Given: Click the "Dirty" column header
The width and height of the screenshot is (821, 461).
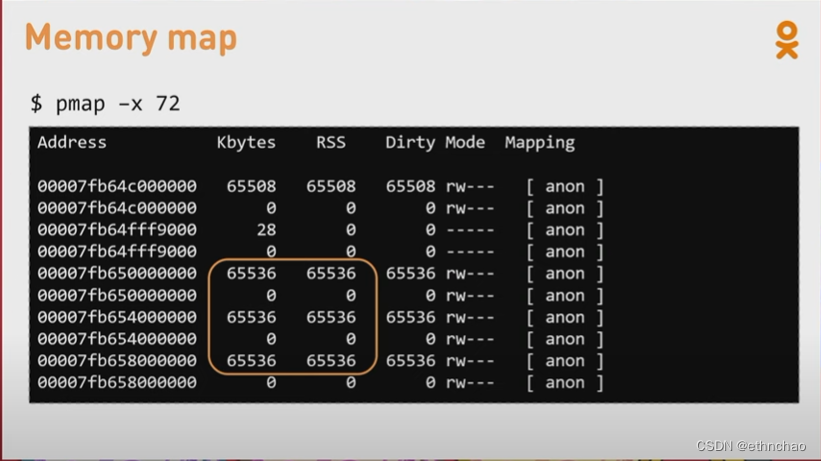Looking at the screenshot, I should pyautogui.click(x=410, y=142).
